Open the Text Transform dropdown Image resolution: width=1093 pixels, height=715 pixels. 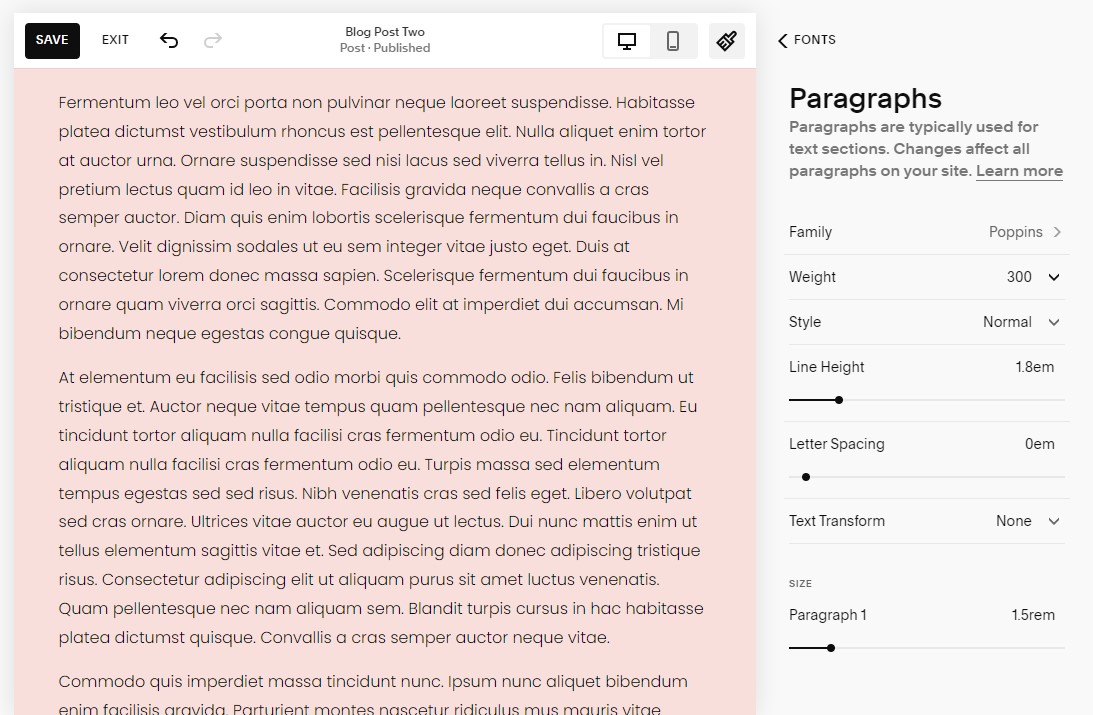point(926,521)
